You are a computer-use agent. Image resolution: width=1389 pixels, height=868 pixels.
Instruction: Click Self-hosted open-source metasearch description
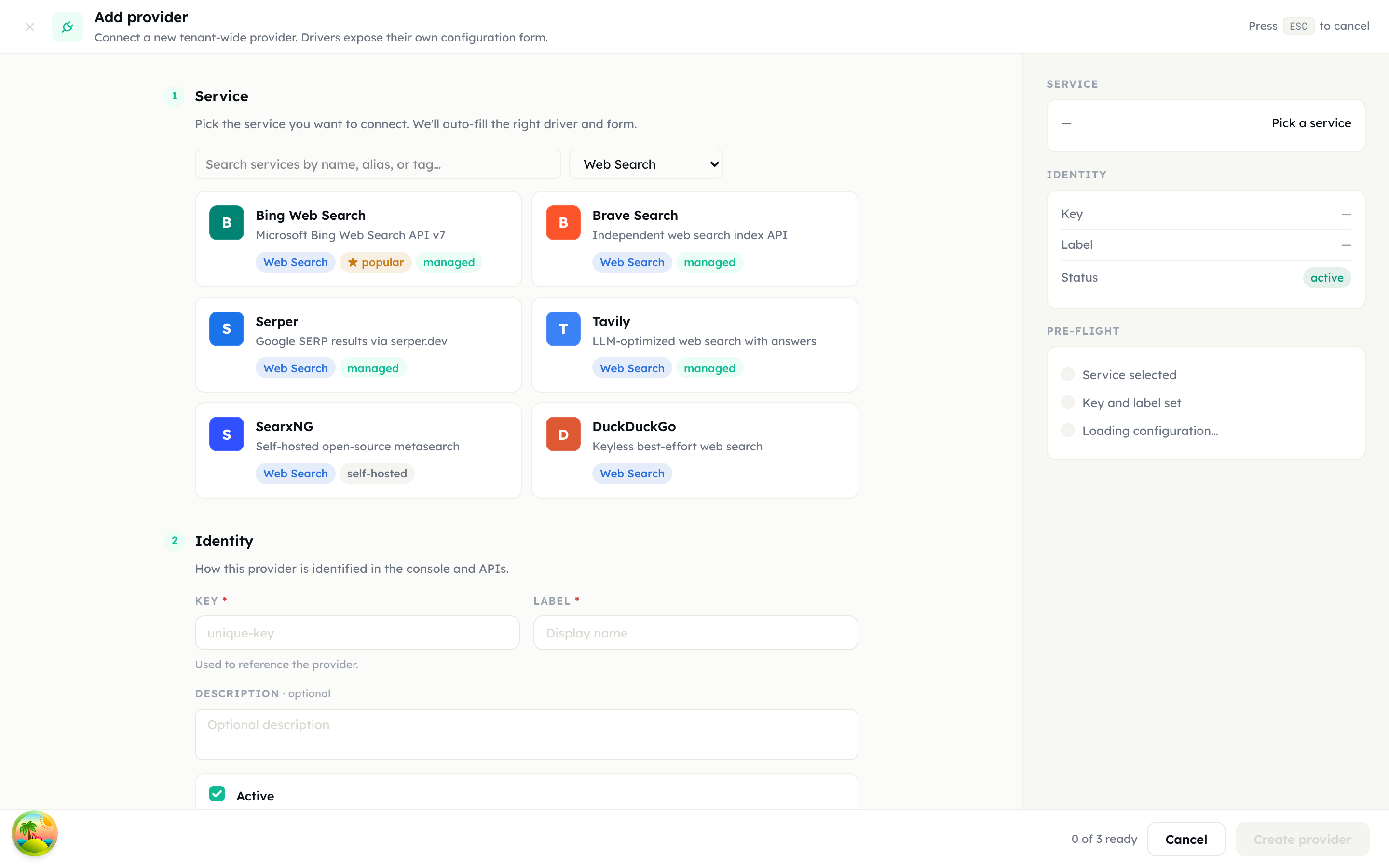pos(357,447)
